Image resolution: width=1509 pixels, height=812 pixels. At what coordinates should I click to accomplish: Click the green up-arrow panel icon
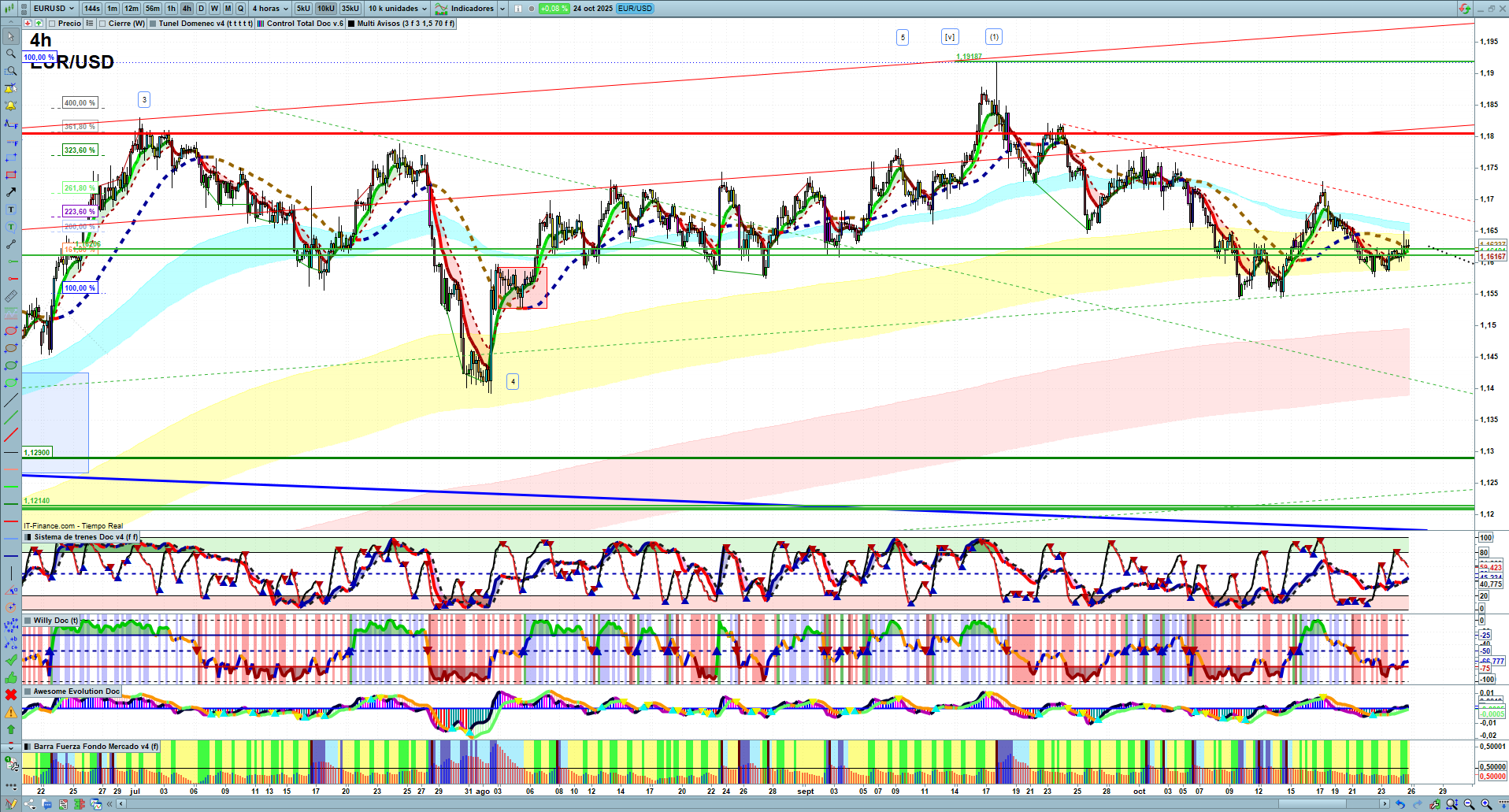(x=39, y=24)
